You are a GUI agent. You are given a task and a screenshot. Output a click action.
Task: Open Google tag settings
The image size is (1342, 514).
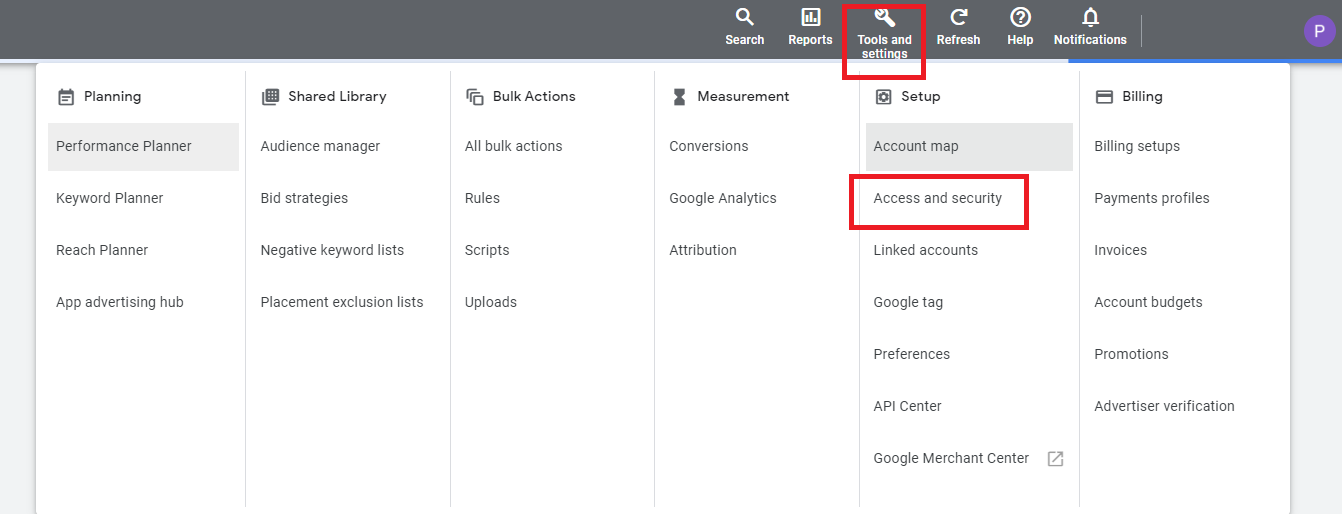tap(908, 302)
